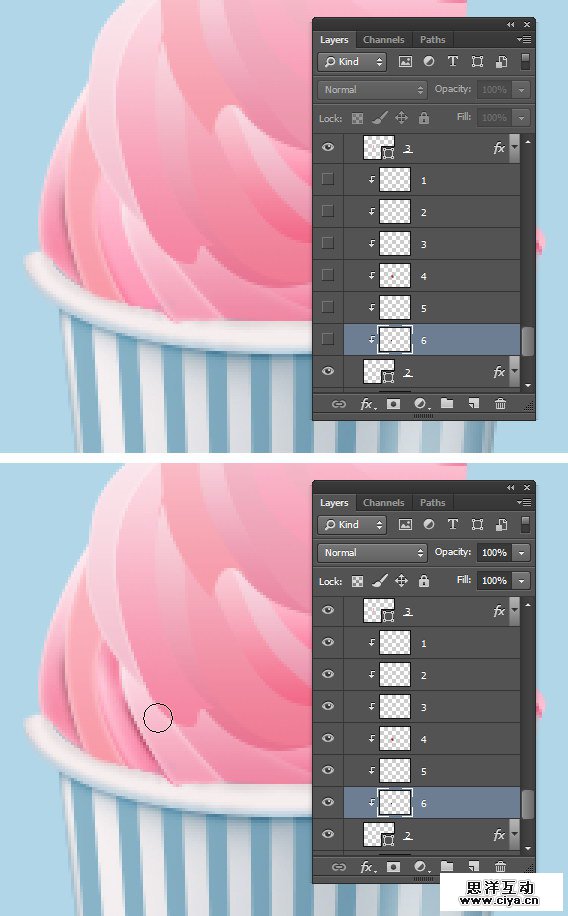Screen dimensions: 568x916
Task: Hide layer 5 in lower panel
Action: pyautogui.click(x=328, y=769)
